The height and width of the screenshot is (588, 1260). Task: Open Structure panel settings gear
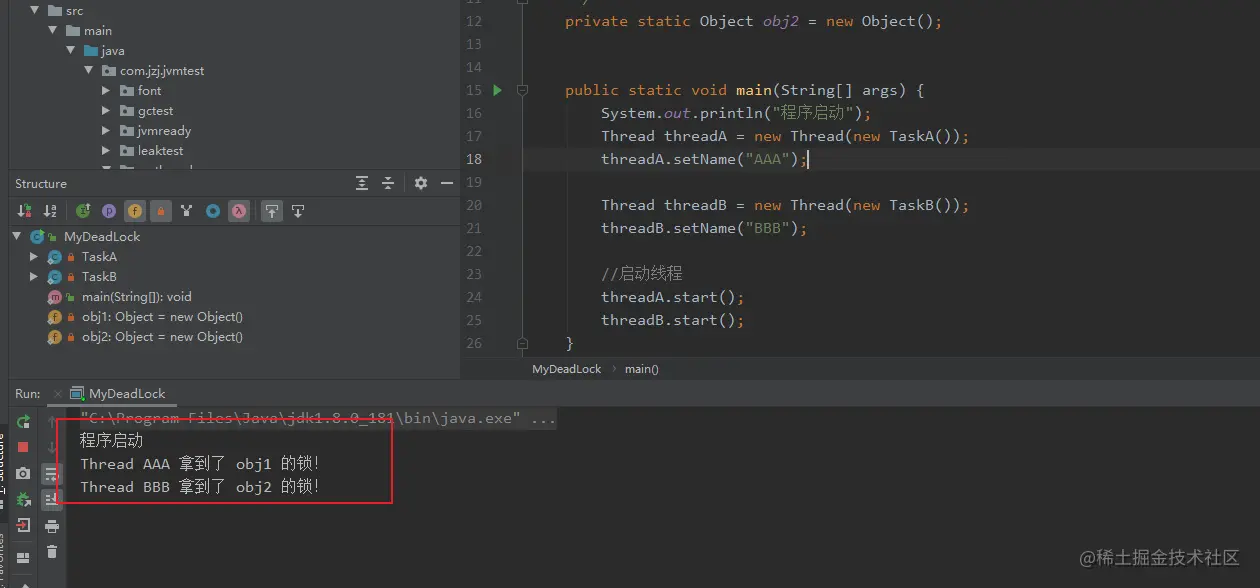421,183
